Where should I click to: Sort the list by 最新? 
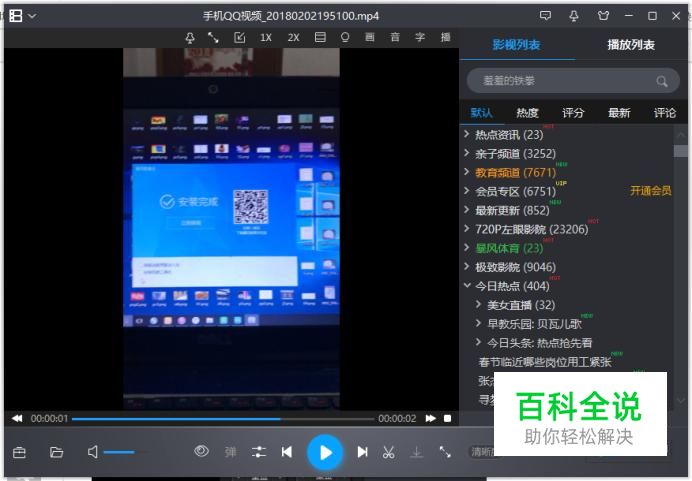click(619, 113)
